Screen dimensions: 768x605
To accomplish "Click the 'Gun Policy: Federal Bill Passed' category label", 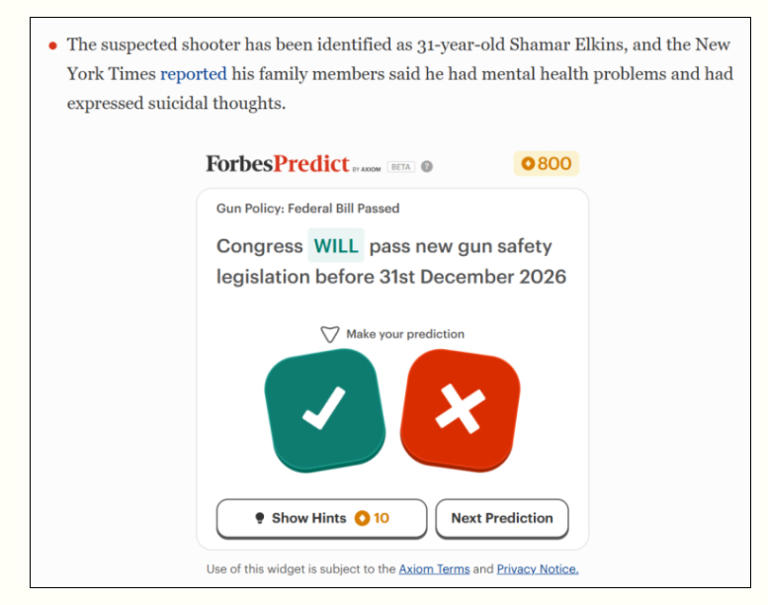I will click(x=308, y=209).
